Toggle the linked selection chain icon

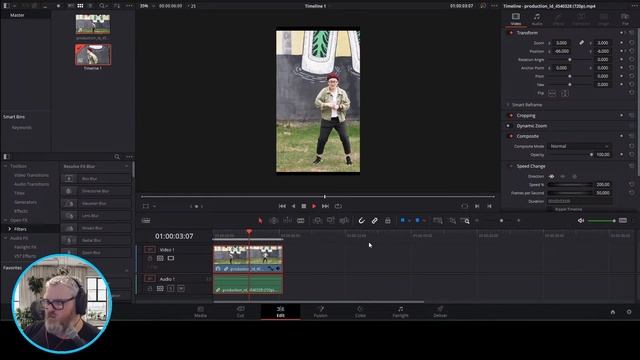coord(374,221)
